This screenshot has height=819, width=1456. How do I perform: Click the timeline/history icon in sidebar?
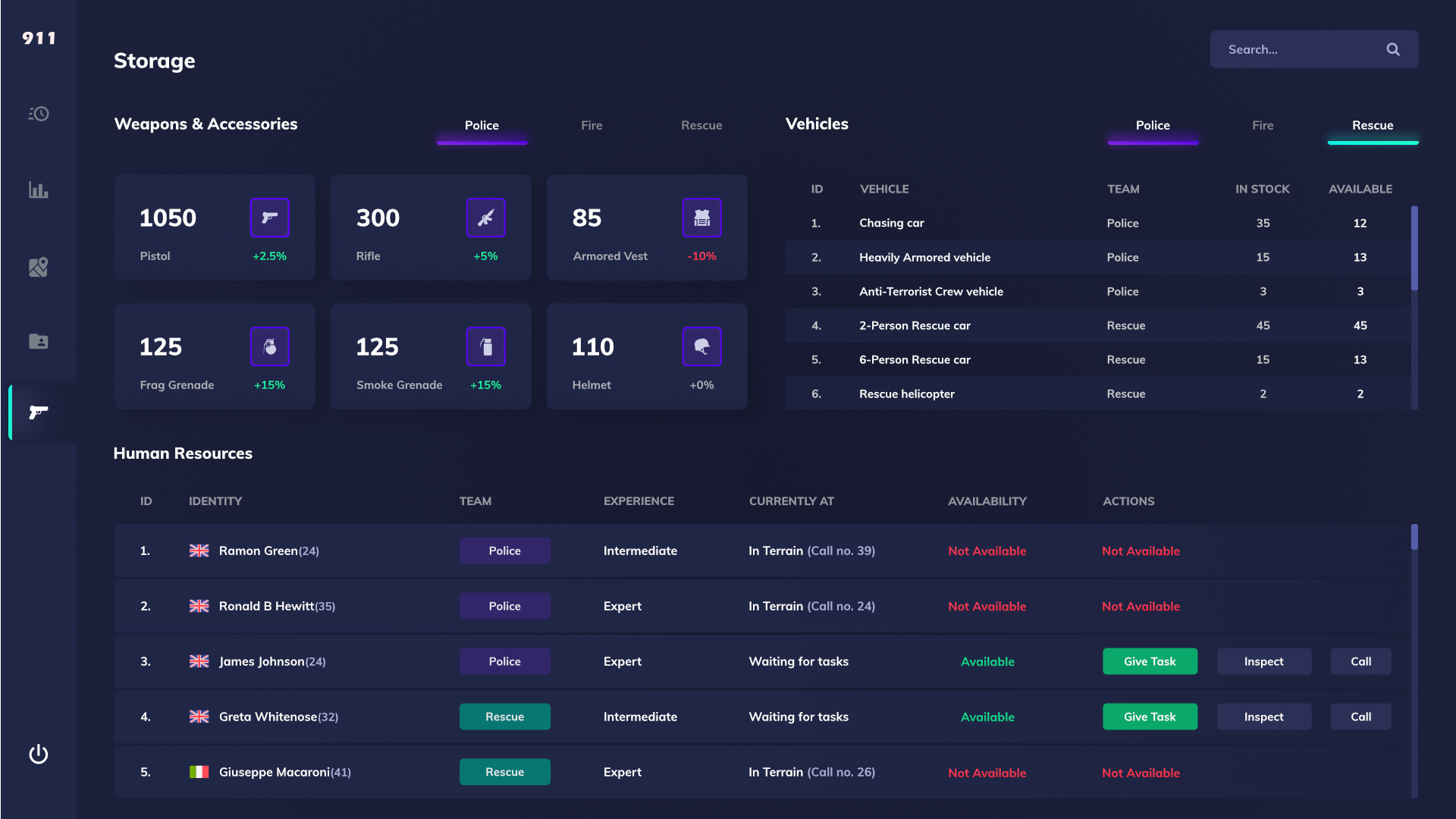pyautogui.click(x=38, y=114)
